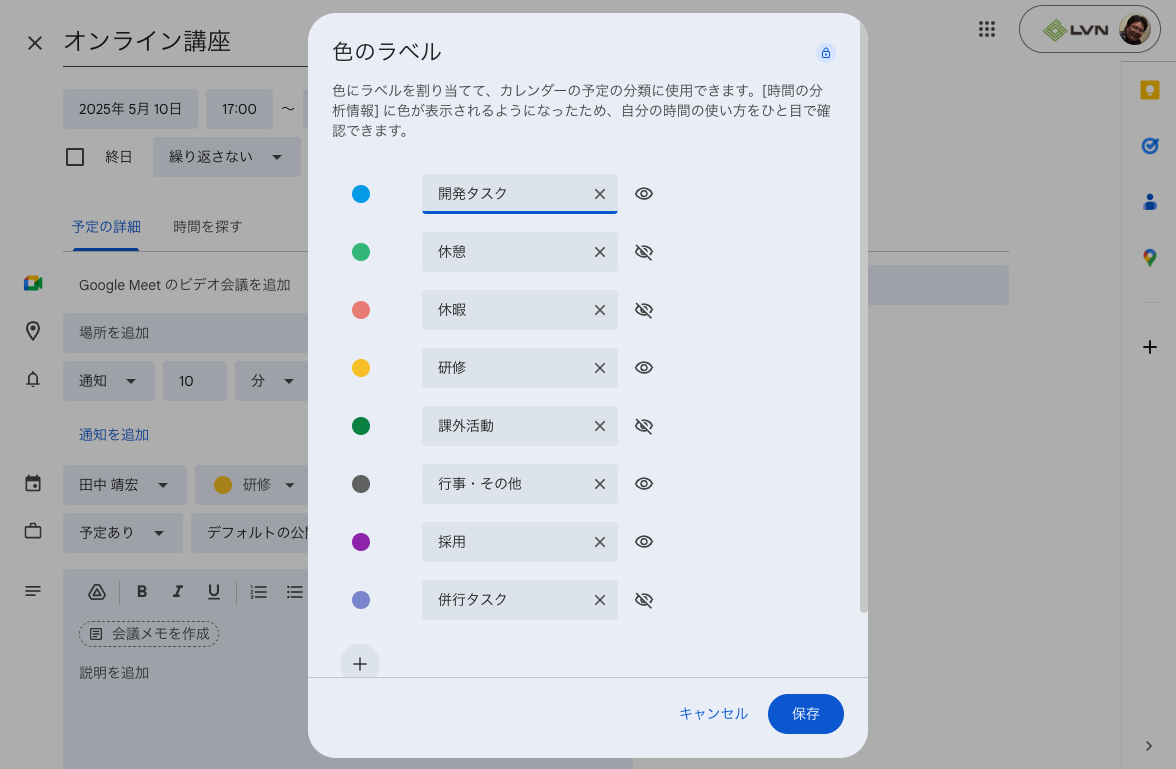This screenshot has height=769, width=1176.
Task: Show the 休憩 color label
Action: pos(644,252)
